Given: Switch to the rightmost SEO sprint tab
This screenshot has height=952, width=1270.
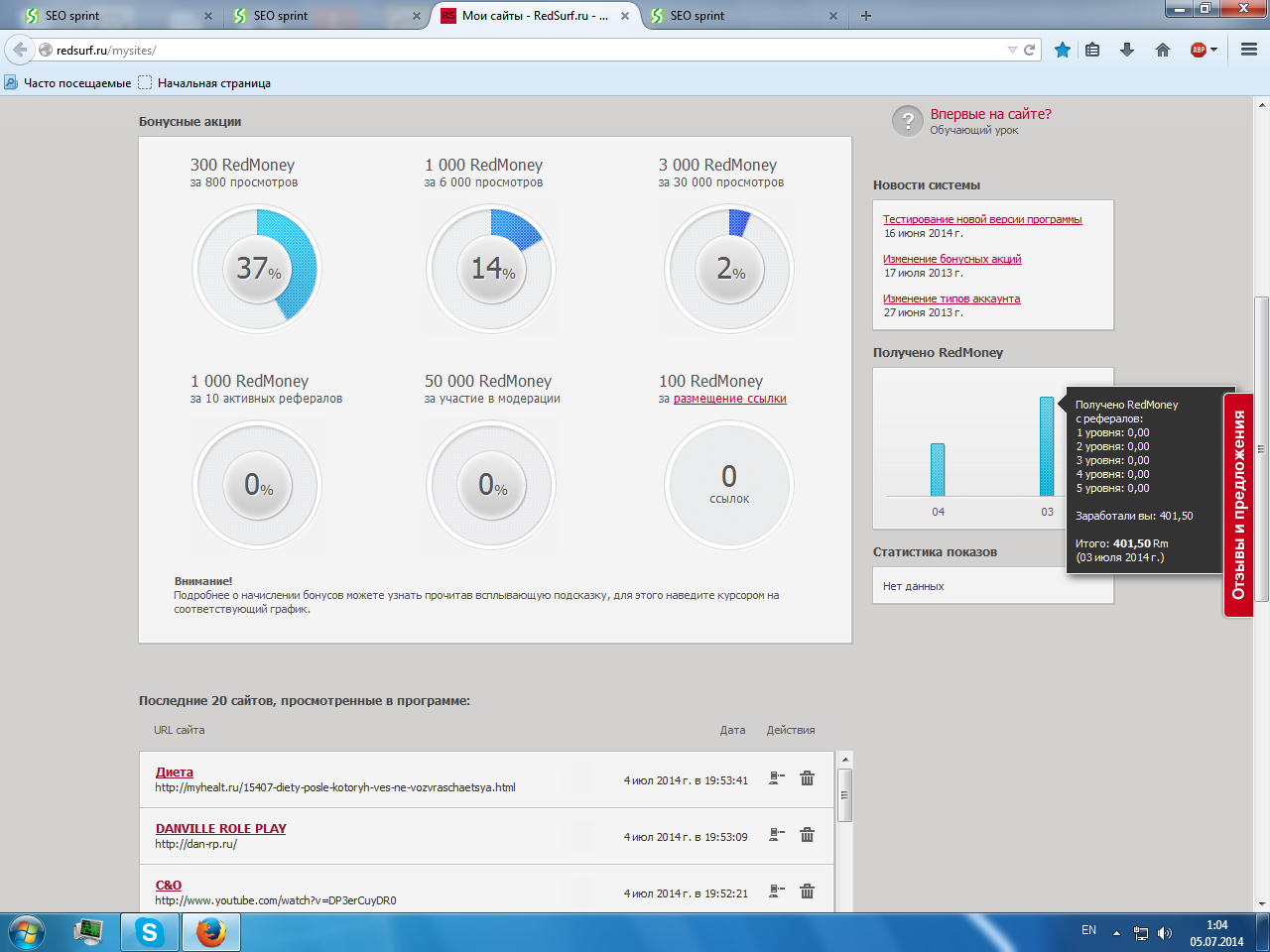Looking at the screenshot, I should pos(744,16).
